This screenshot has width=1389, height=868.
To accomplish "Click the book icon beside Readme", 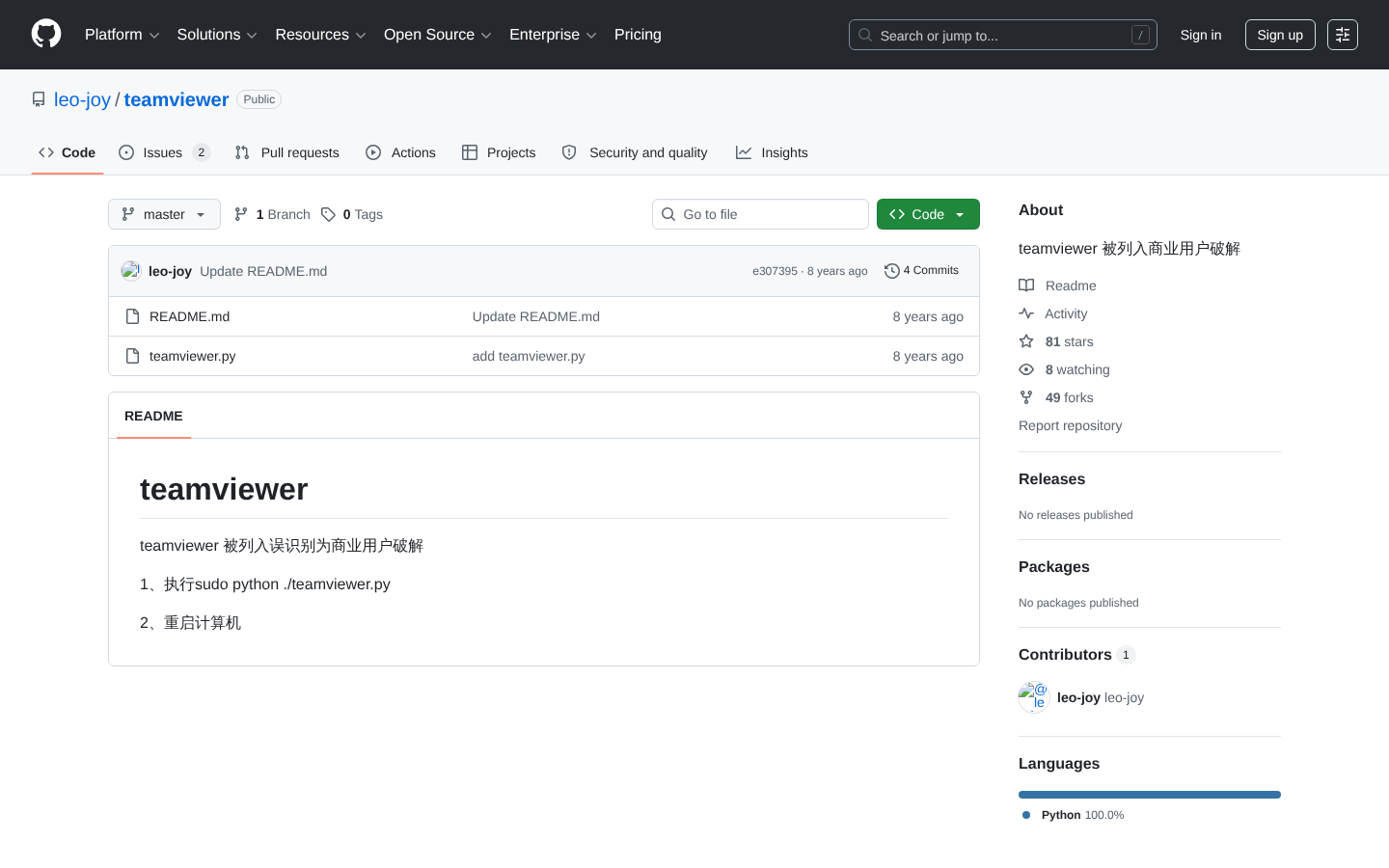I will click(x=1026, y=285).
